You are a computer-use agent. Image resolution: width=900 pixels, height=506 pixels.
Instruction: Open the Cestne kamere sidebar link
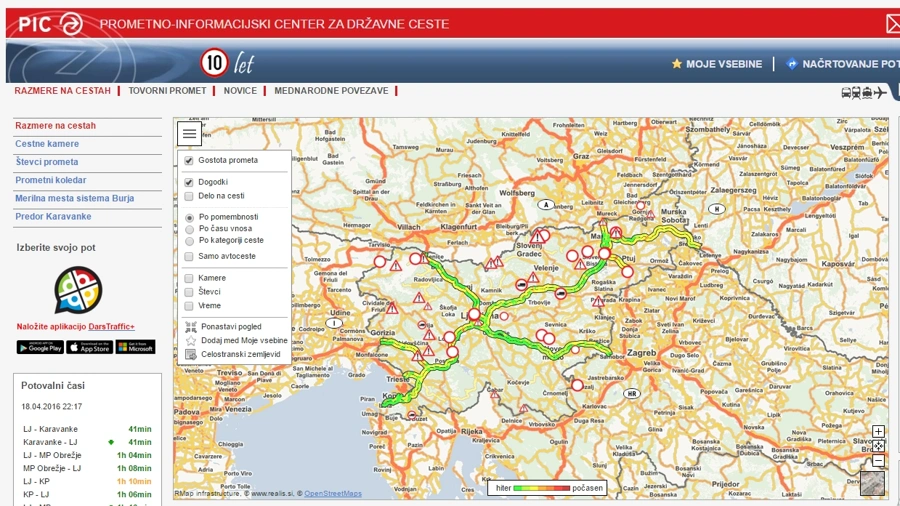click(x=47, y=144)
